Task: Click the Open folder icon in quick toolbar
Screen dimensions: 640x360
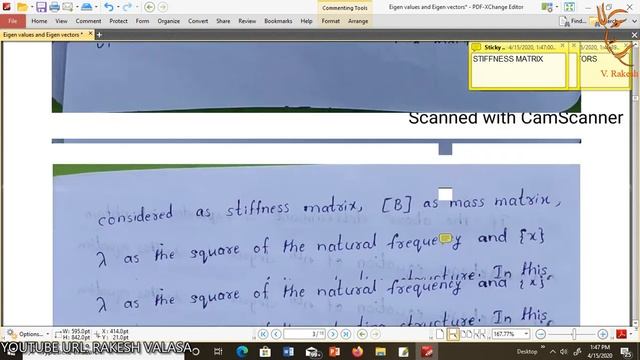Action: [22, 7]
